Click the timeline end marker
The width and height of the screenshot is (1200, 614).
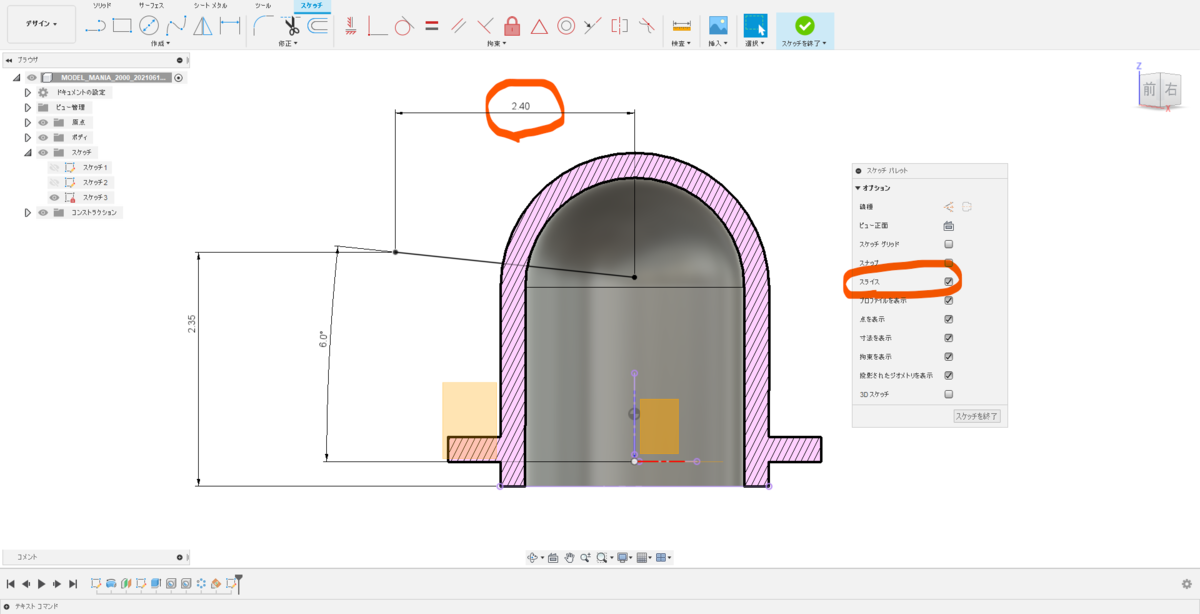238,583
